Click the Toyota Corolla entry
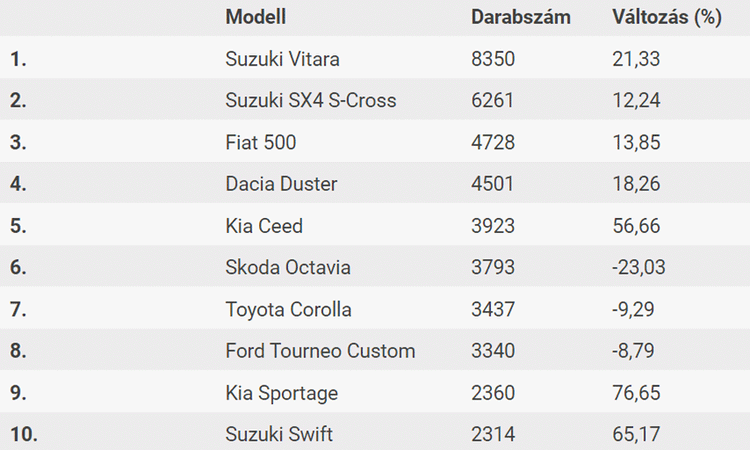Image resolution: width=750 pixels, height=450 pixels. coord(289,310)
